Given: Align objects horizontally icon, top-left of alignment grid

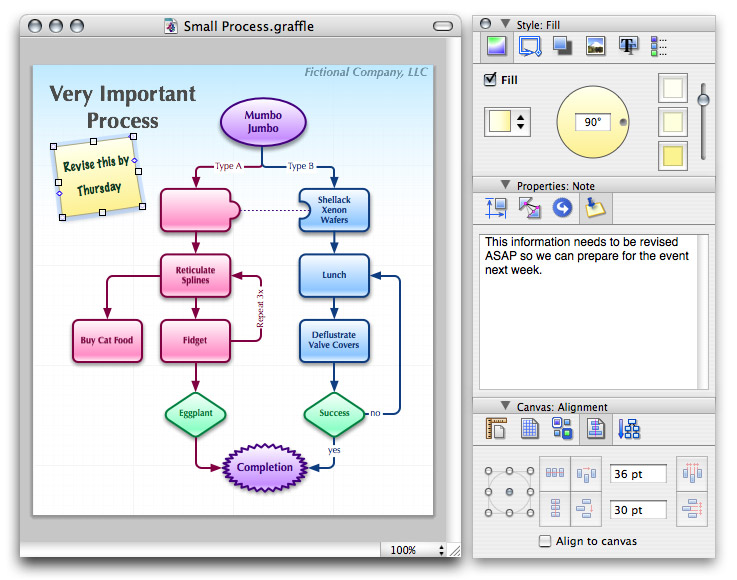Looking at the screenshot, I should pos(555,473).
